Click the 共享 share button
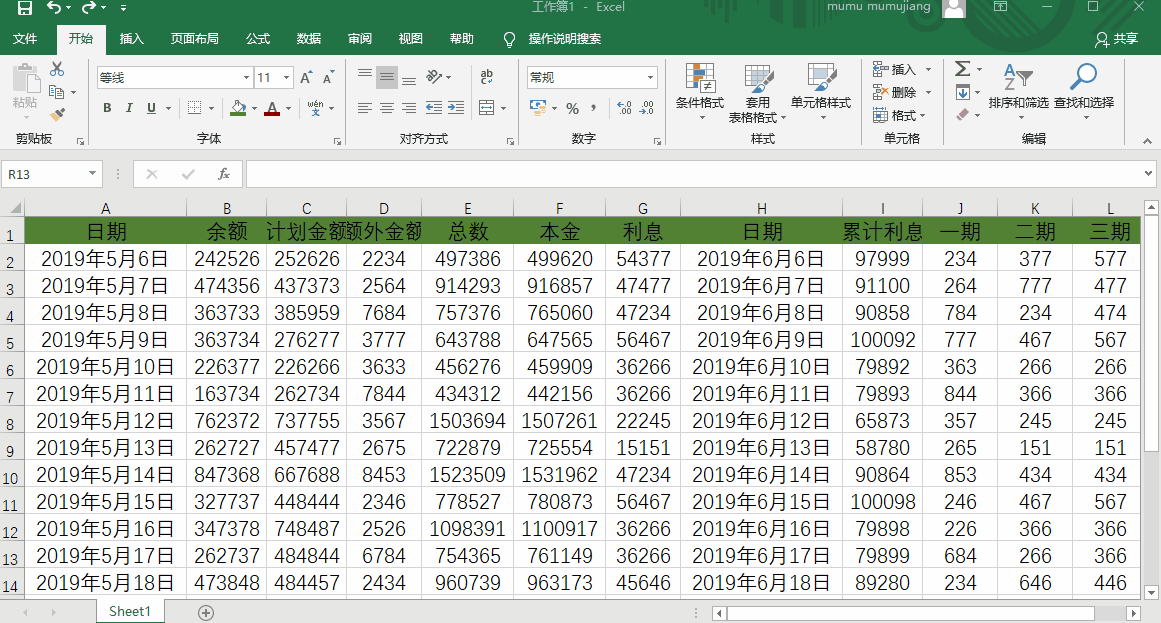 [1117, 39]
